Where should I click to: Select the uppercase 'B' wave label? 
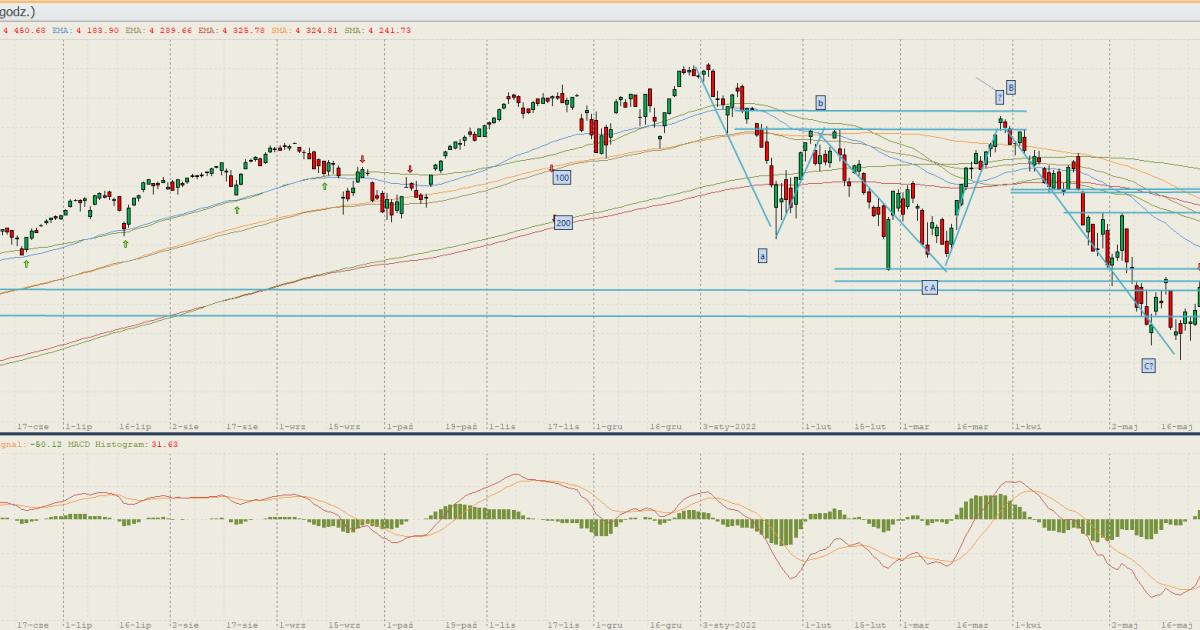1011,87
